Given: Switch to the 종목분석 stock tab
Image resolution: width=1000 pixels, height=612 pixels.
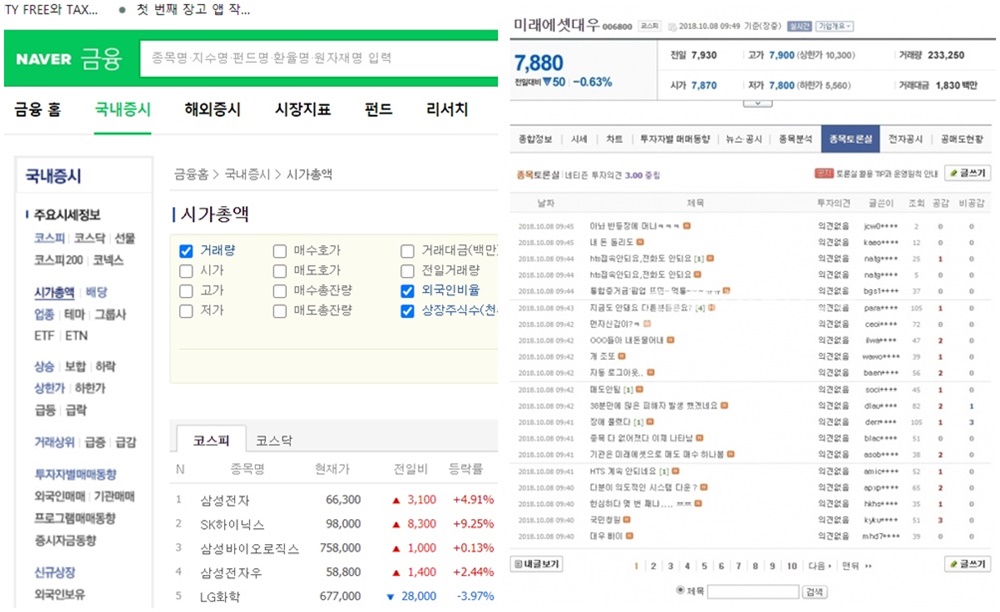Looking at the screenshot, I should click(795, 139).
